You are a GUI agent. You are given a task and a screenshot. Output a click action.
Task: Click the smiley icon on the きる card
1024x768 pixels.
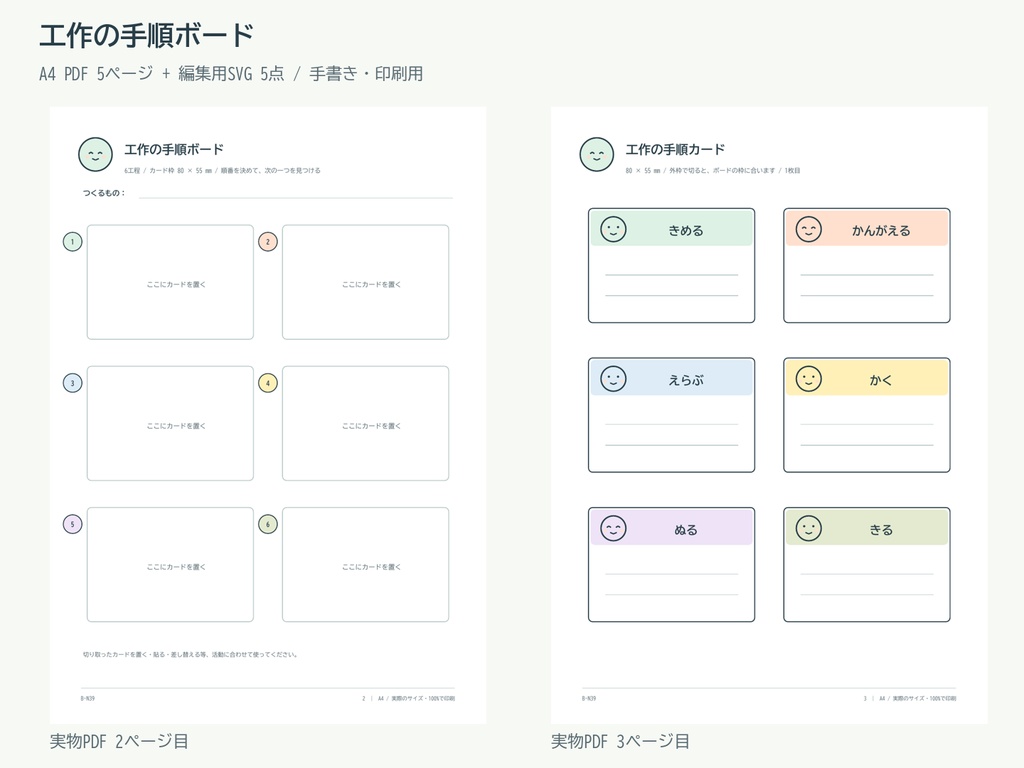[x=808, y=528]
